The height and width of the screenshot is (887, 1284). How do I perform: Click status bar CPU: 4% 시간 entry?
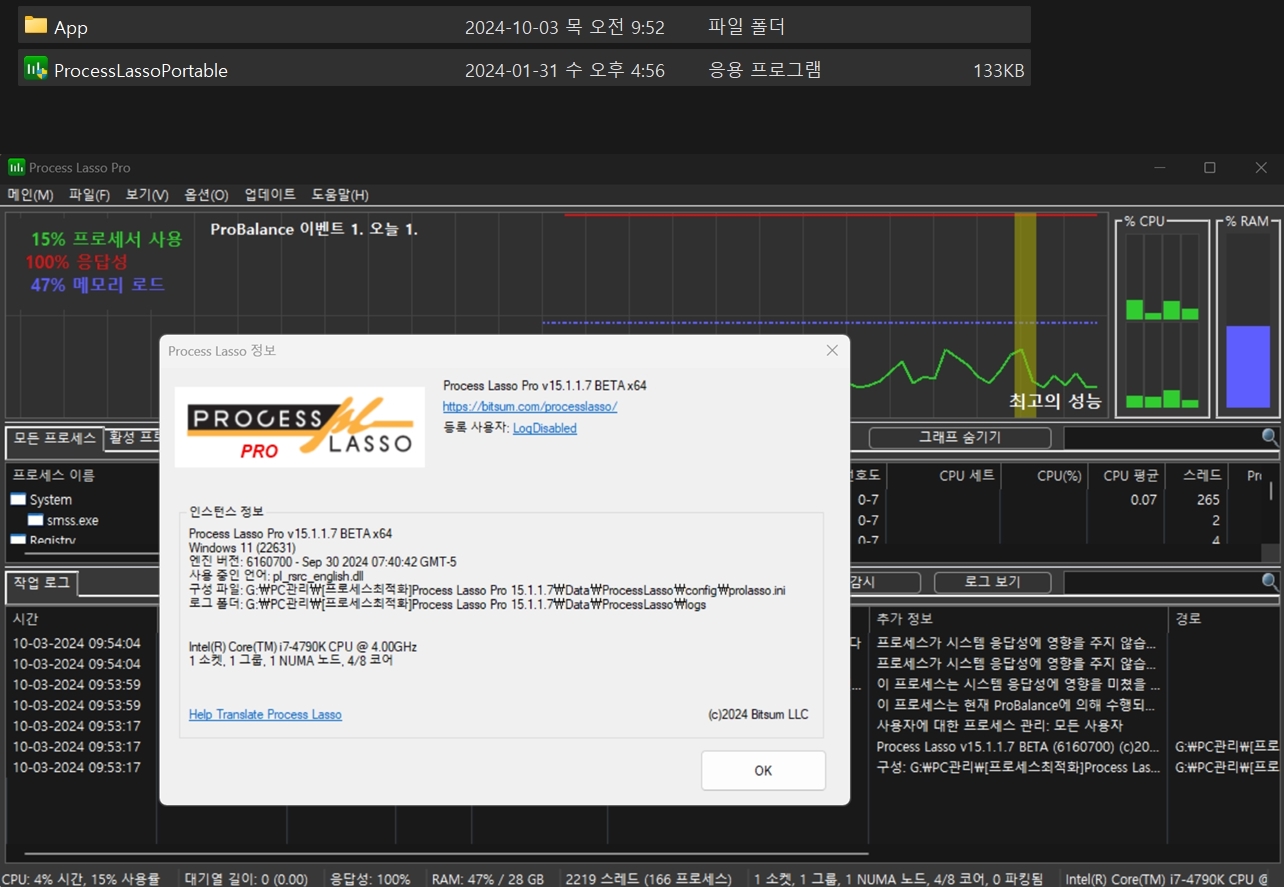(x=83, y=879)
